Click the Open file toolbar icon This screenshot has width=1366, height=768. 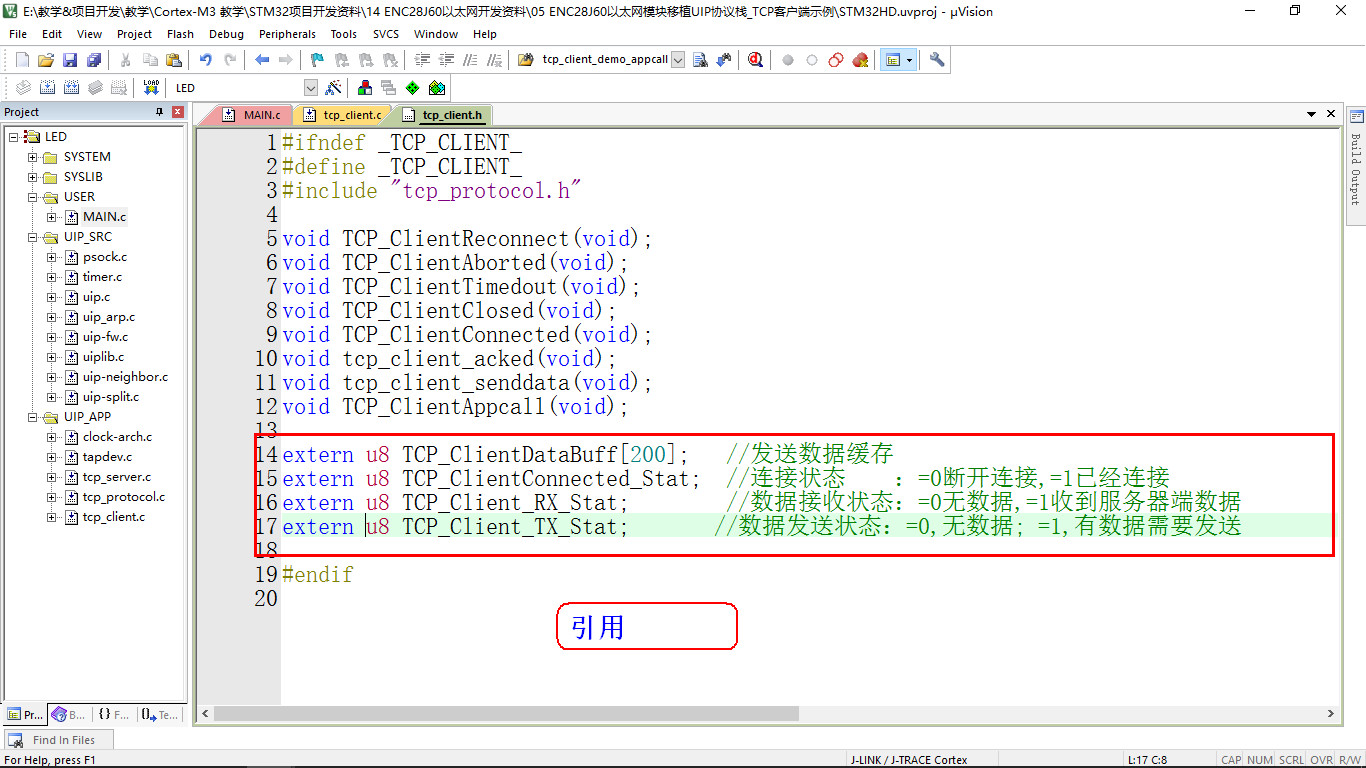pyautogui.click(x=46, y=60)
